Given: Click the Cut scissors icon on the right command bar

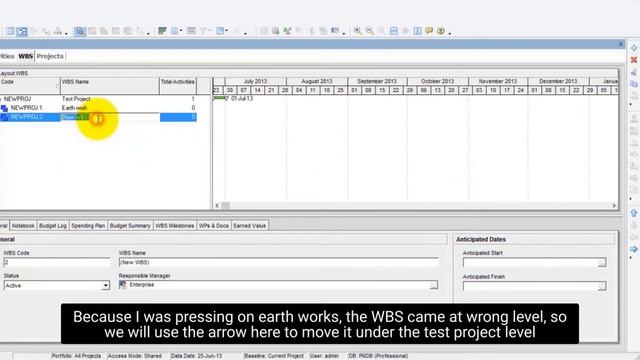Looking at the screenshot, I should click(x=634, y=72).
